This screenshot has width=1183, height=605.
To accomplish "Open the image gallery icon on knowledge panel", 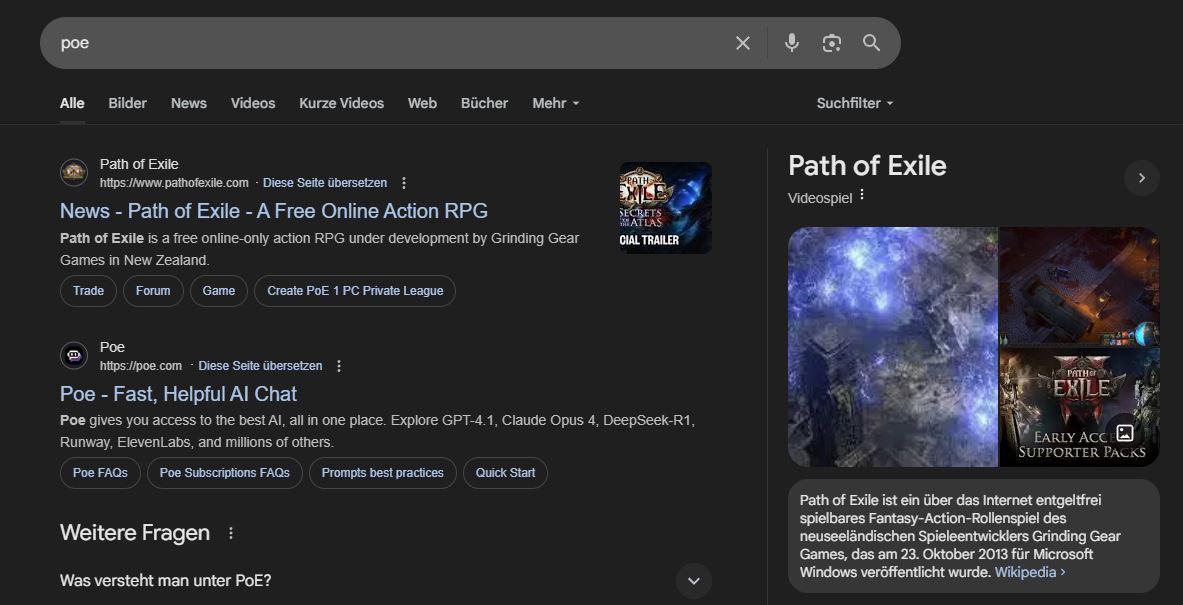I will click(1125, 432).
